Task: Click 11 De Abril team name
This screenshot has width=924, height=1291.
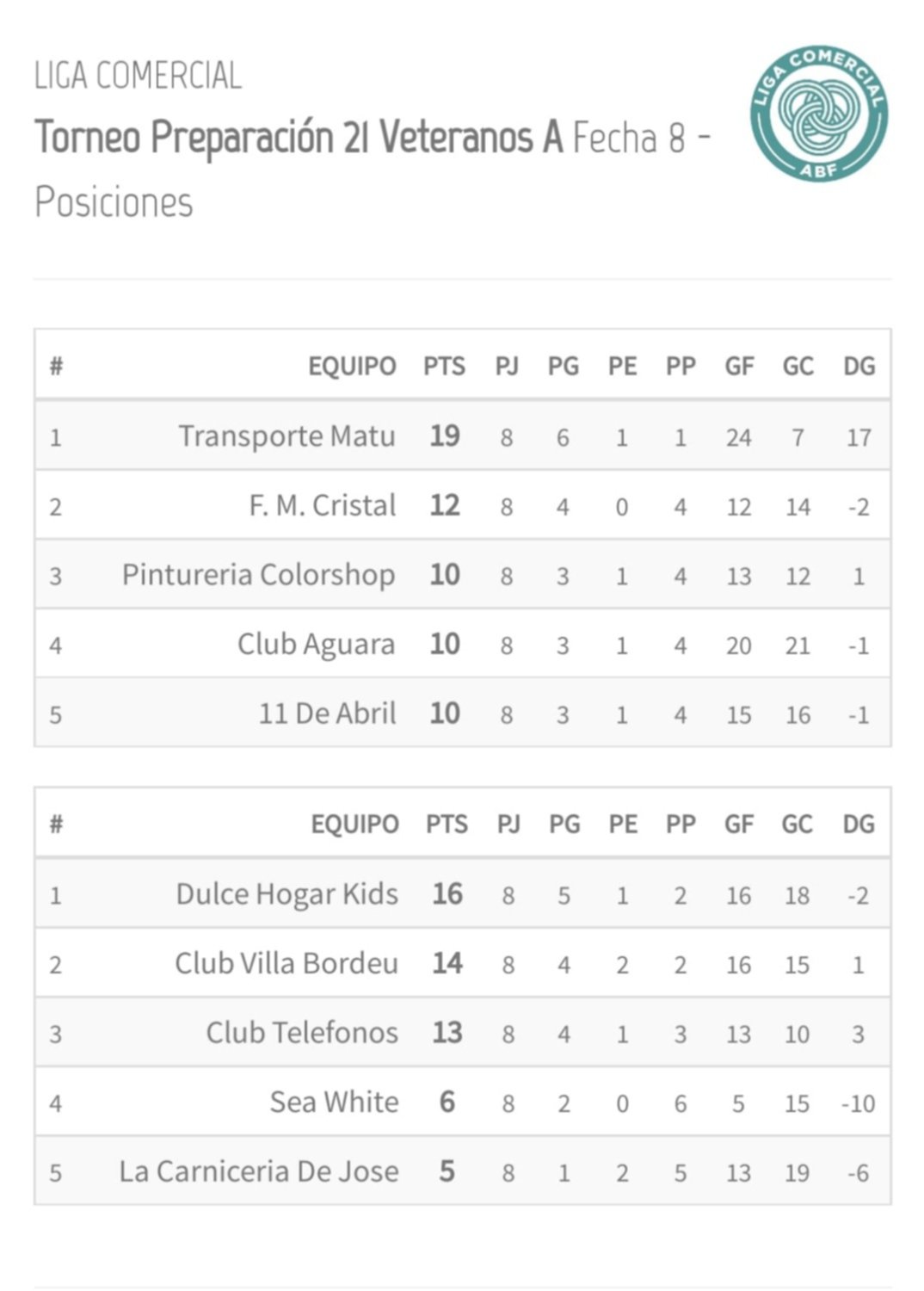Action: [x=328, y=713]
